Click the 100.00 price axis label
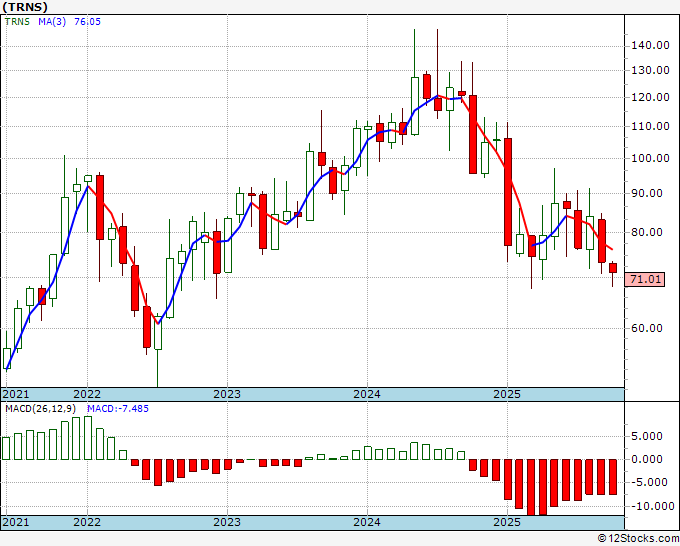680x546 pixels. click(x=650, y=158)
